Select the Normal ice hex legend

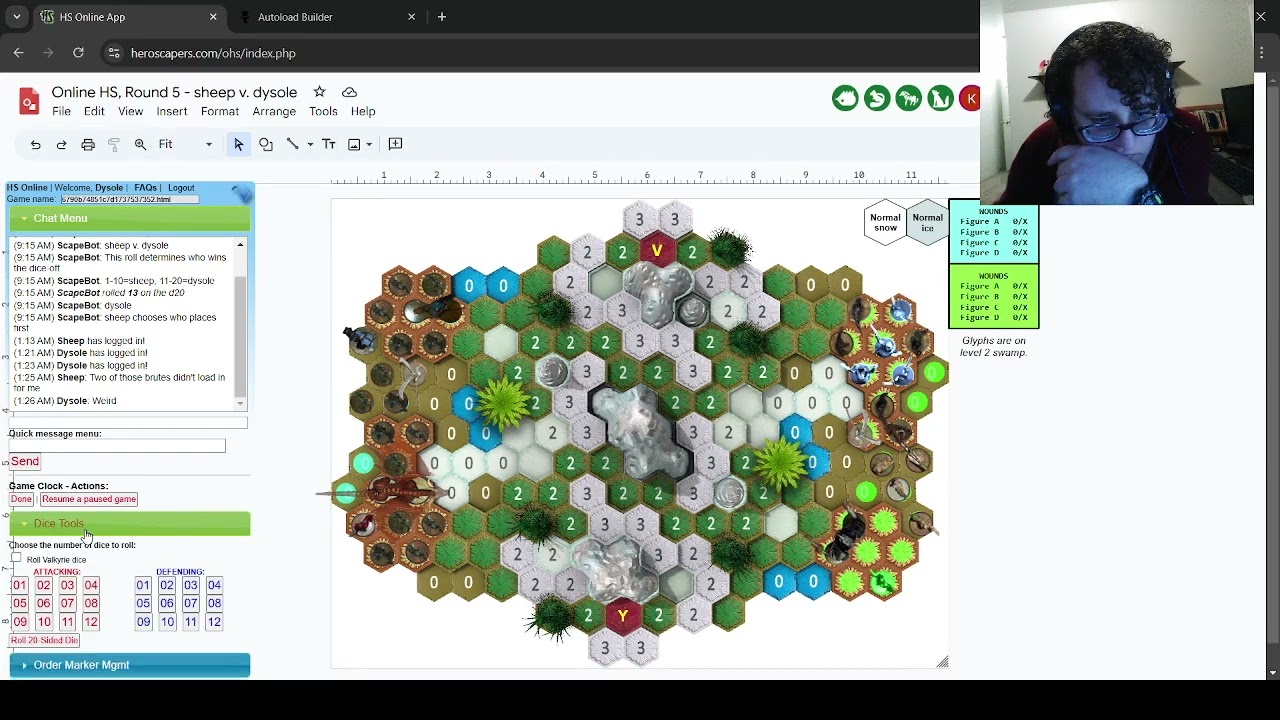(x=927, y=222)
